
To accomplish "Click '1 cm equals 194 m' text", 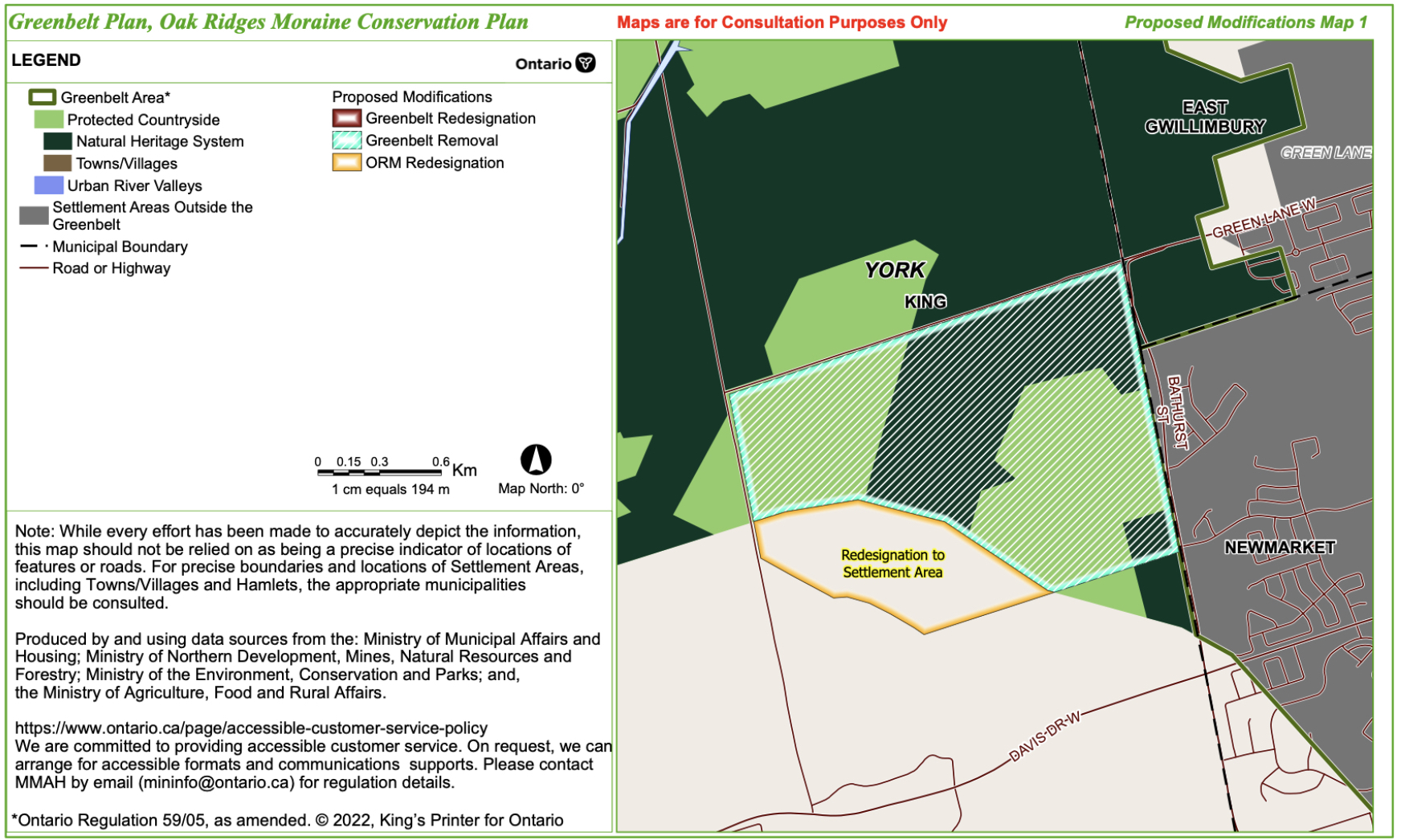I will coord(390,489).
